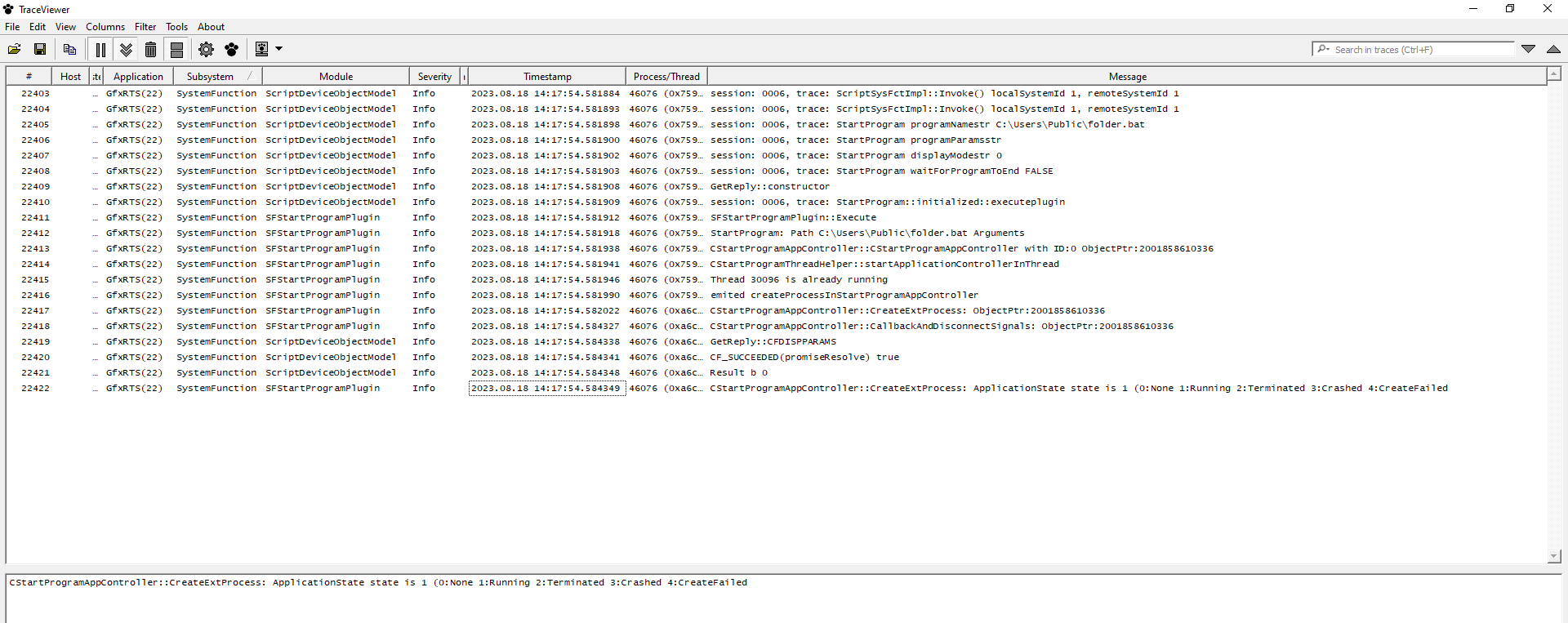This screenshot has height=623, width=1568.
Task: Sort by the Subsystem column header
Action: [x=210, y=77]
